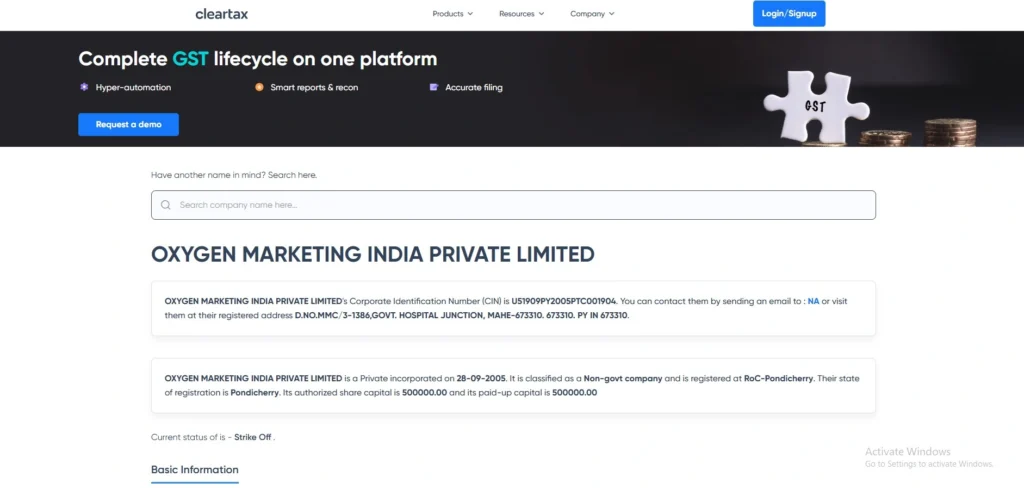Select incorporation date 28-09-2005
This screenshot has width=1024, height=489.
point(480,379)
